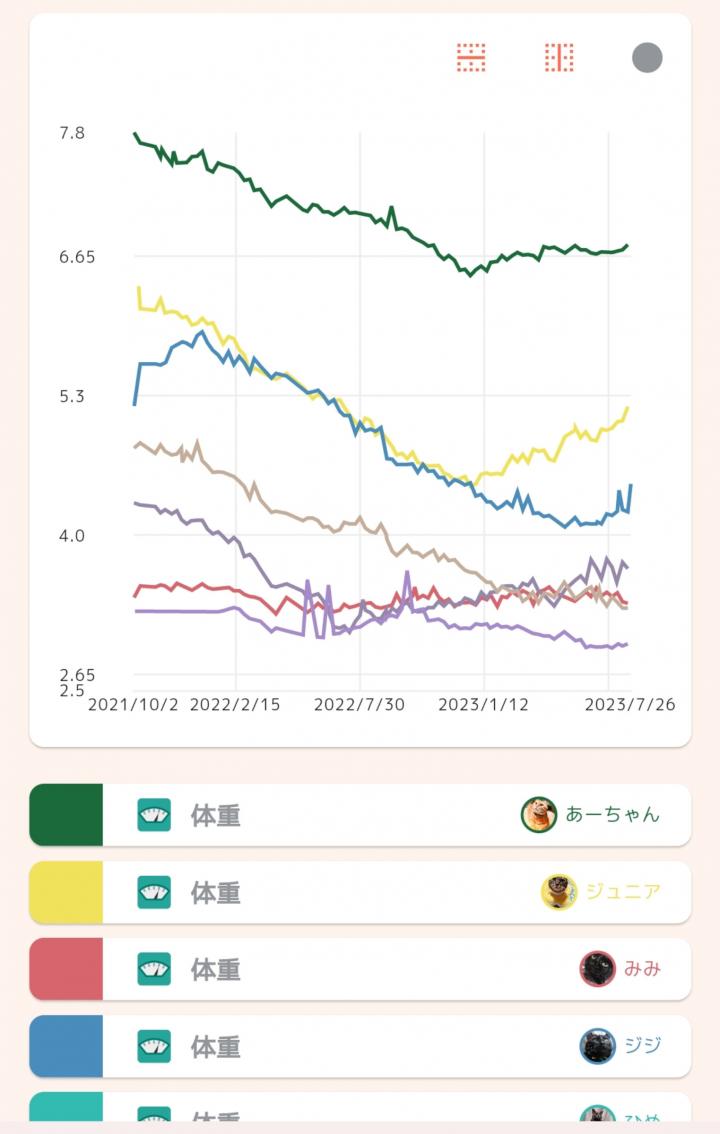The width and height of the screenshot is (720, 1134).
Task: Open the ジュニア name label
Action: pyautogui.click(x=623, y=892)
